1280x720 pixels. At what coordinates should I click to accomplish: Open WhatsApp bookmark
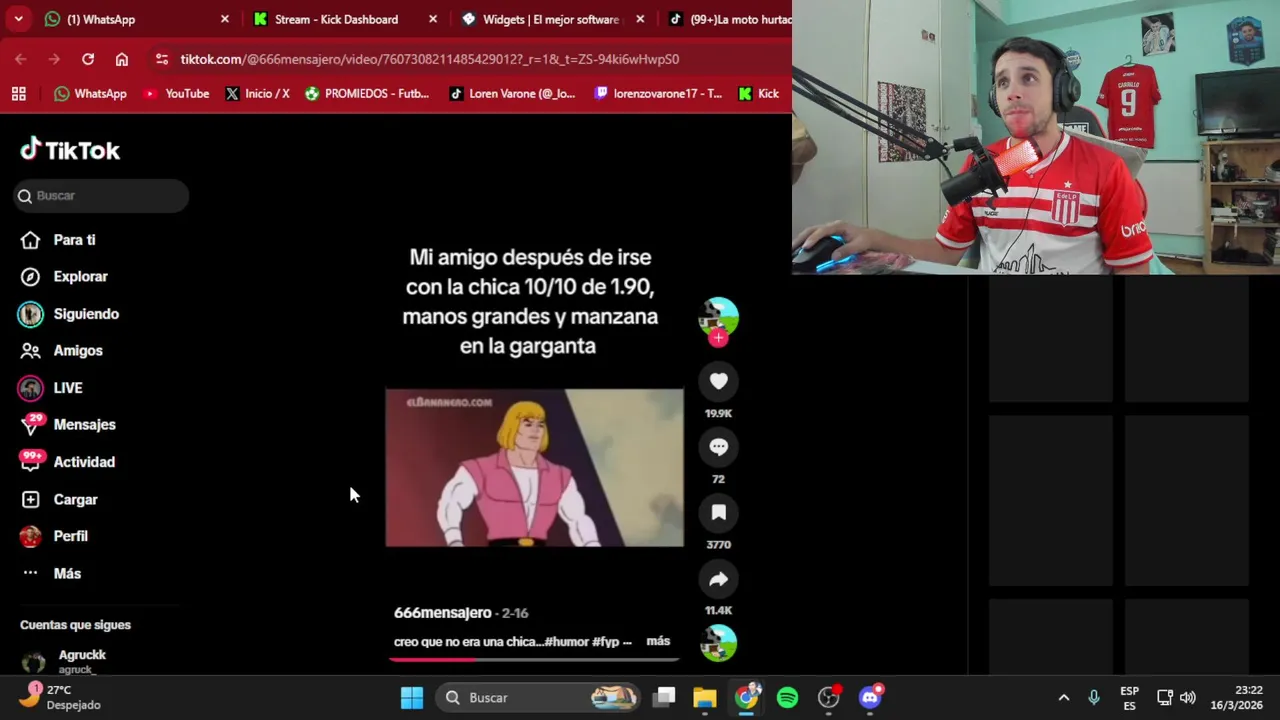coord(90,93)
